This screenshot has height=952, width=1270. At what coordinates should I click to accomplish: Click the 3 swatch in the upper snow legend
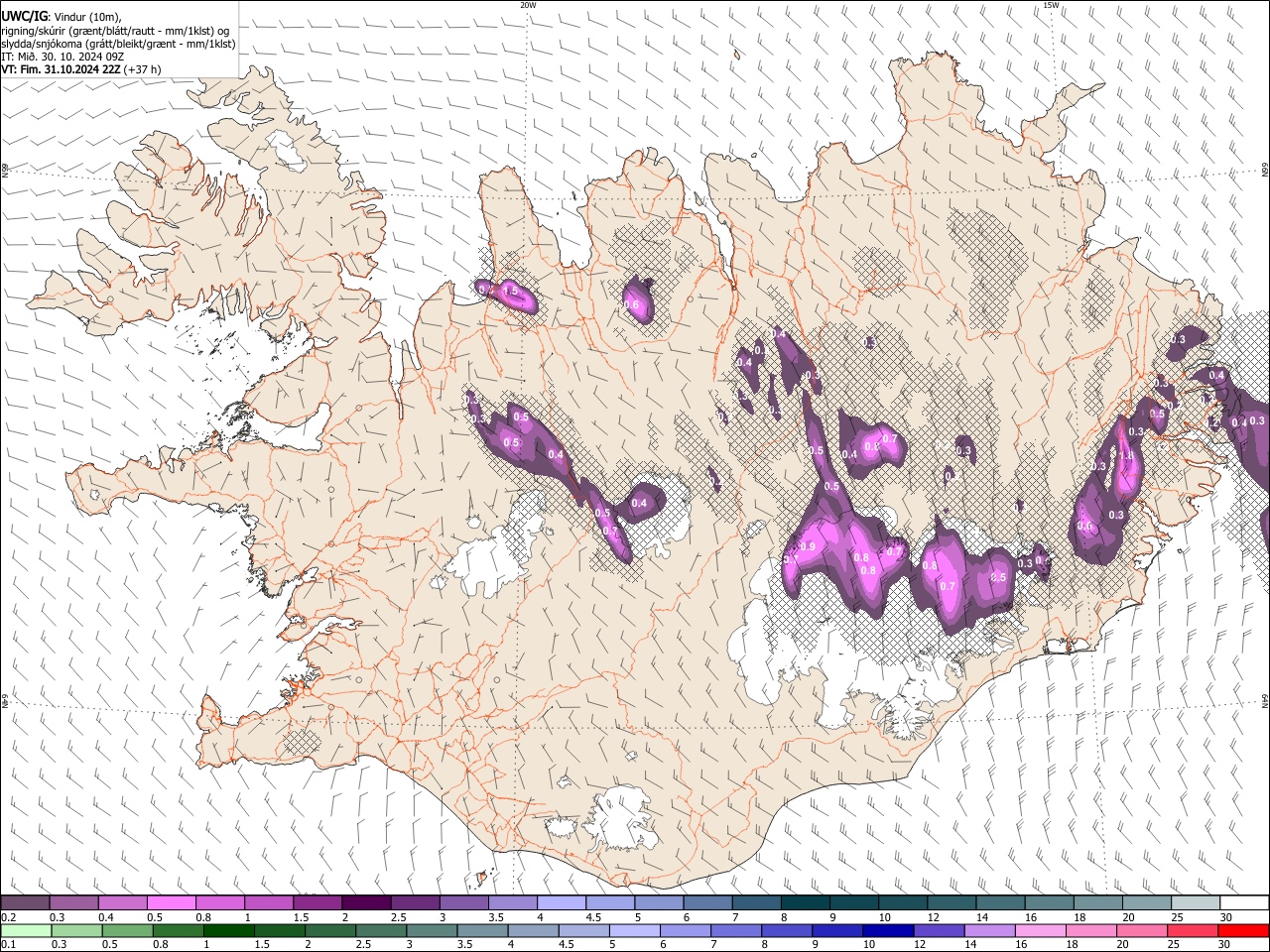pos(464,902)
